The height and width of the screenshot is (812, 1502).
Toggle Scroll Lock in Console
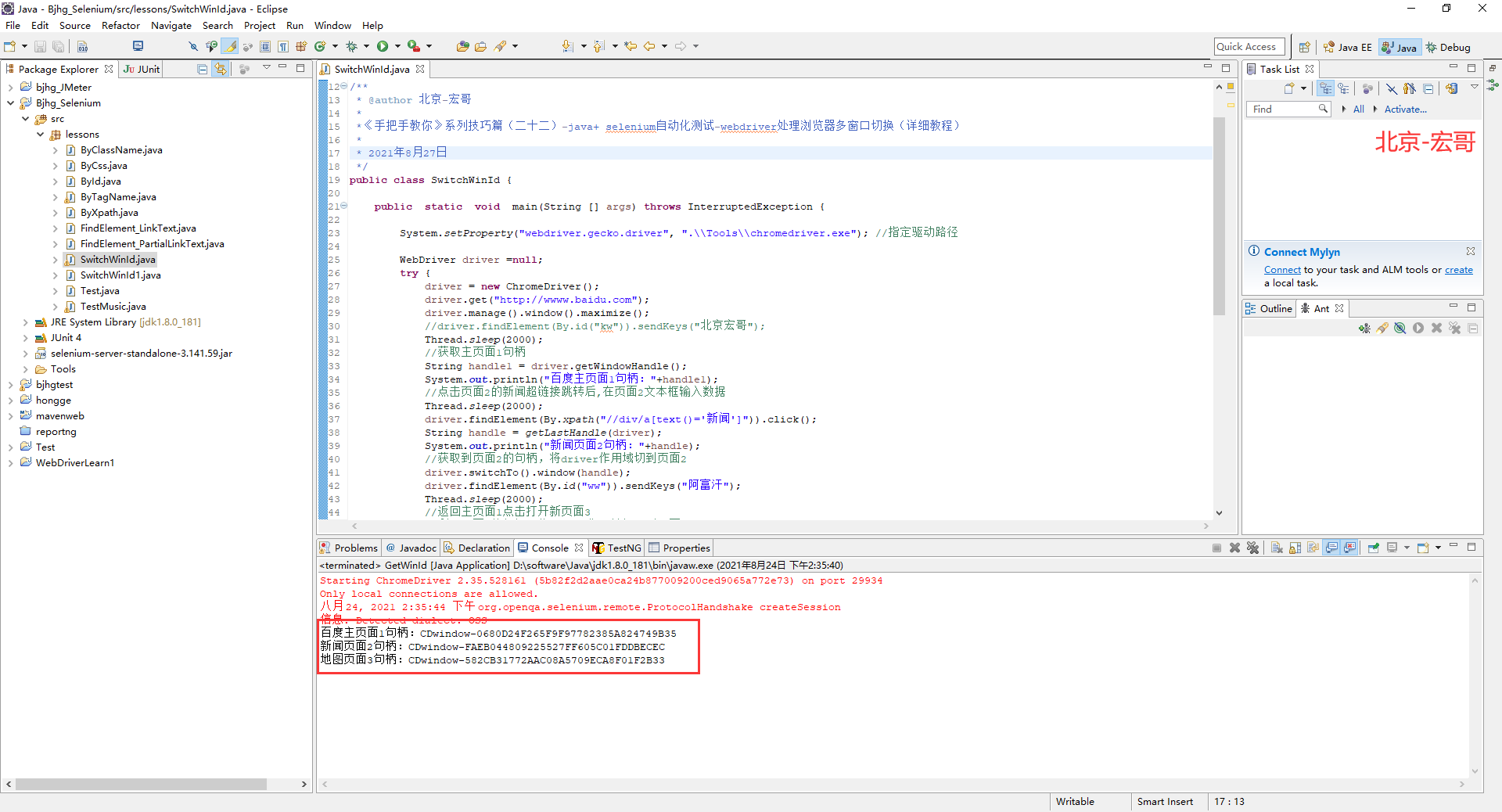pyautogui.click(x=1295, y=548)
